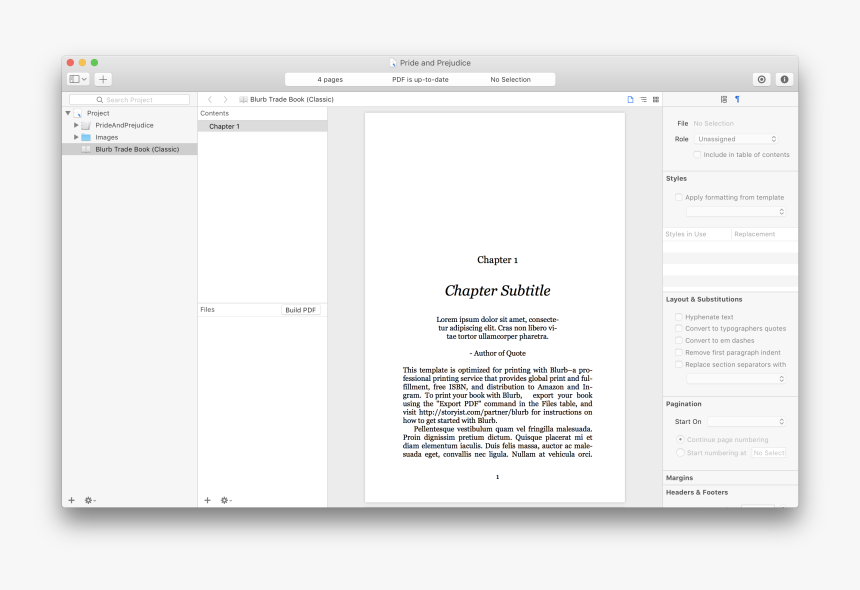Click the plus button in top toolbar
This screenshot has height=590, width=860.
coord(103,79)
